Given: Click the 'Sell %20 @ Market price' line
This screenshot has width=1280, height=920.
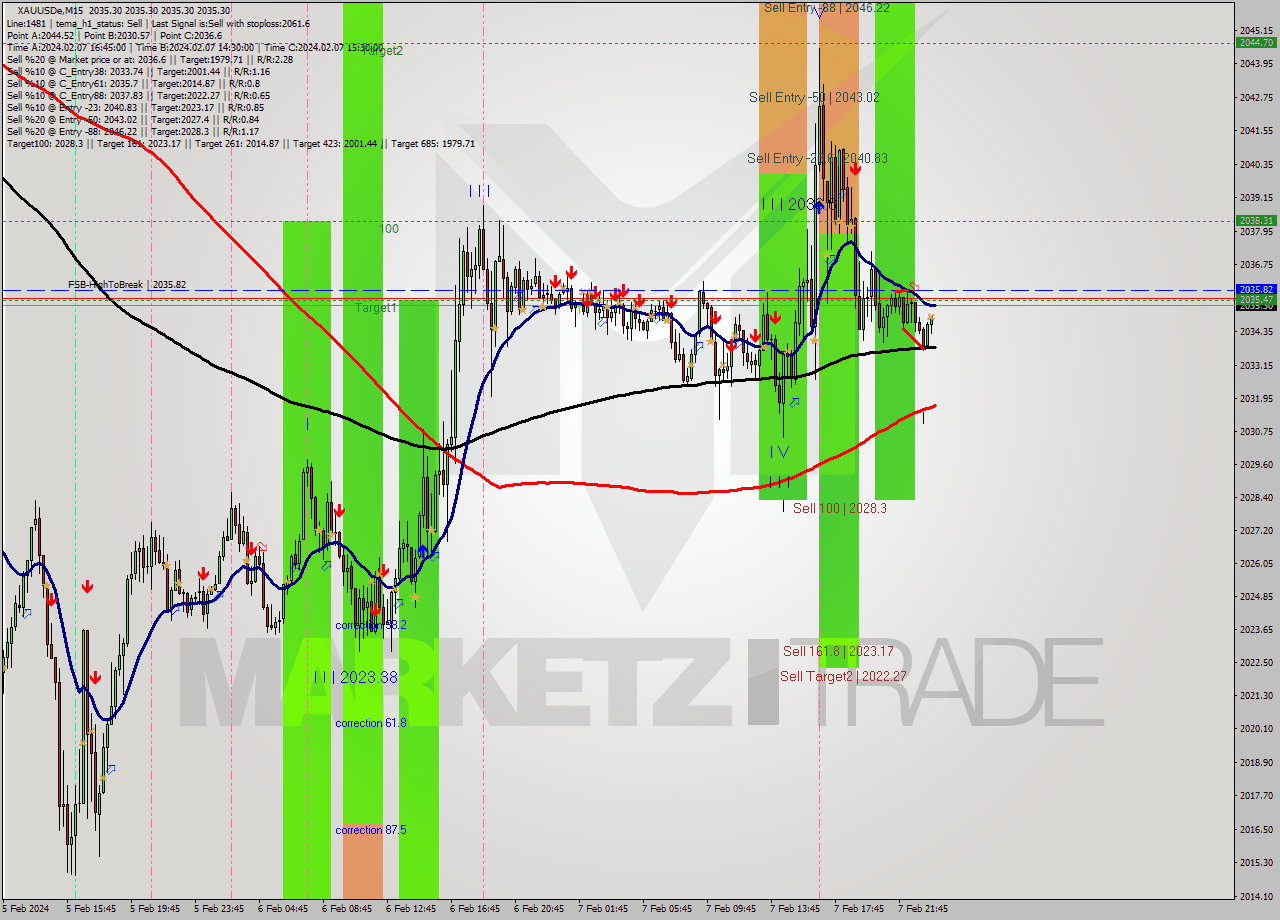Looking at the screenshot, I should click(149, 59).
